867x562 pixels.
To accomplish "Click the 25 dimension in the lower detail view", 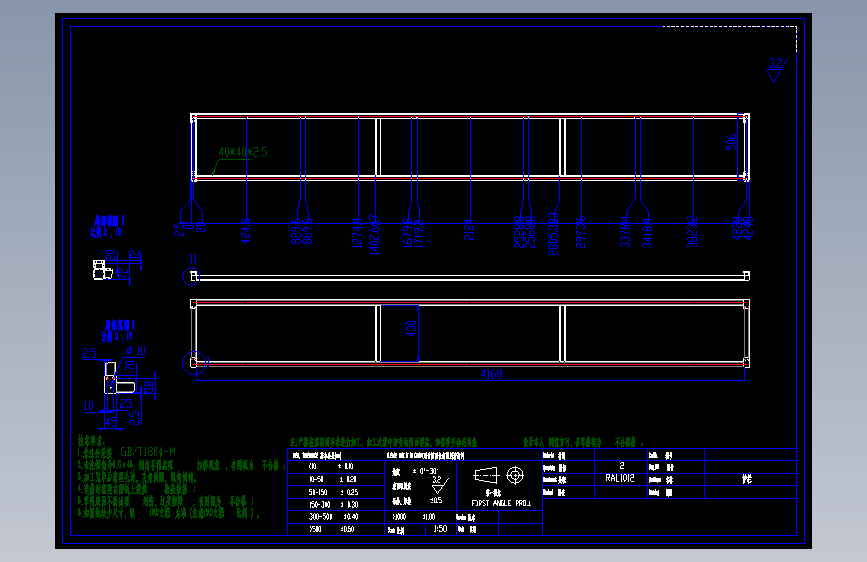I will [x=126, y=404].
